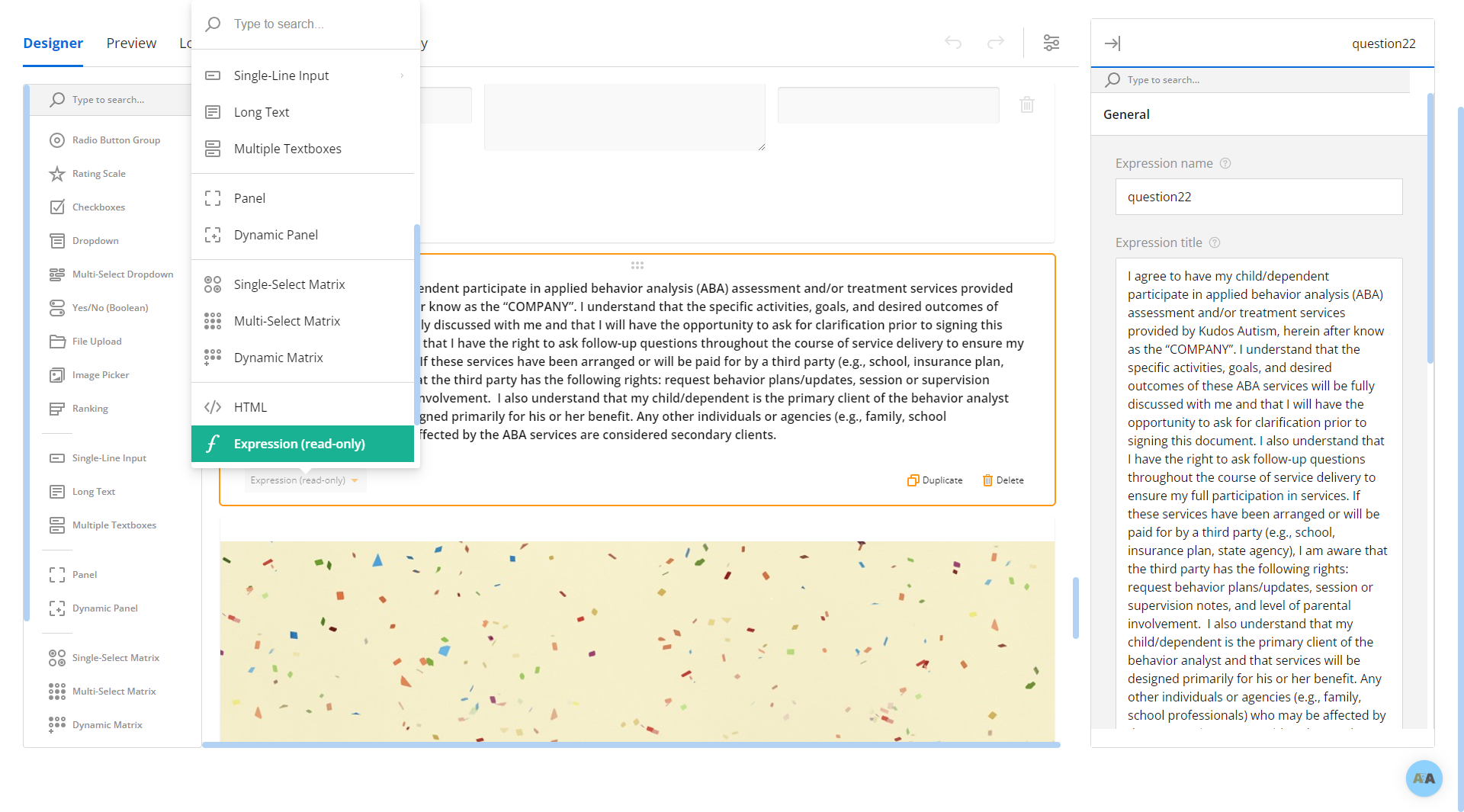
Task: Click the trash icon beside text boxes
Action: click(x=1027, y=104)
